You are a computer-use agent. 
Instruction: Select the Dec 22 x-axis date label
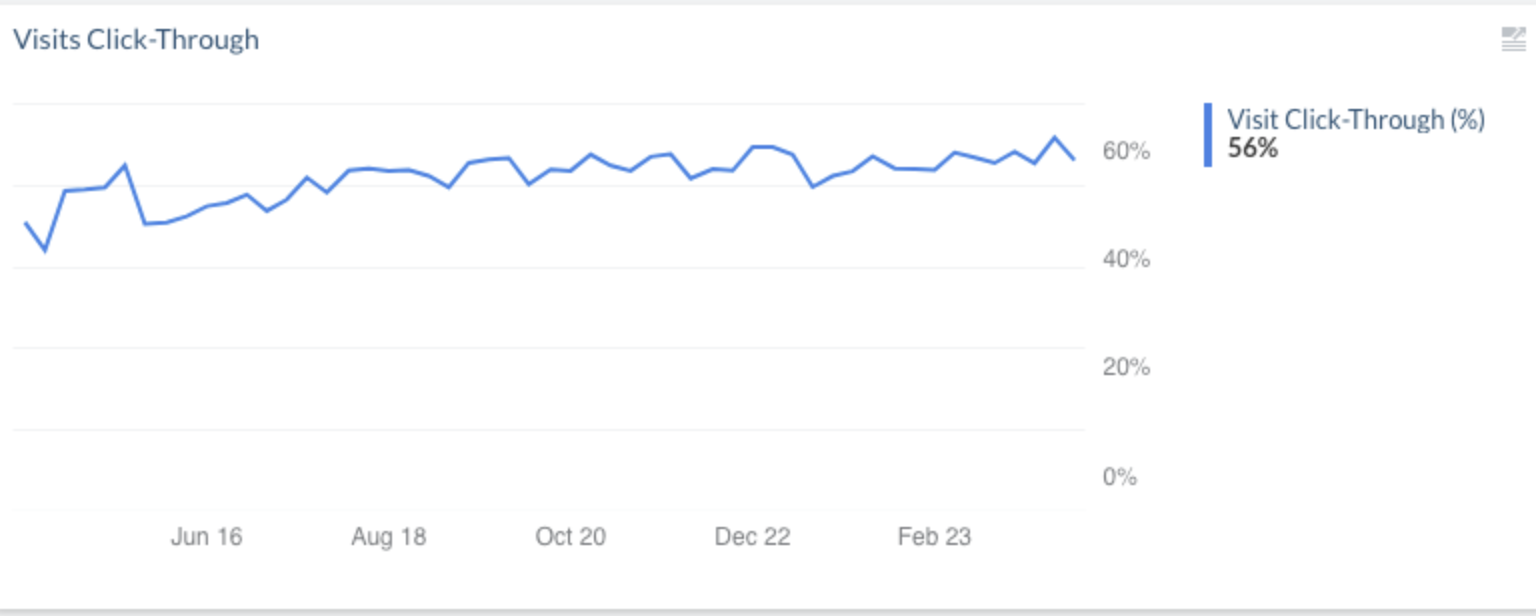[x=752, y=537]
